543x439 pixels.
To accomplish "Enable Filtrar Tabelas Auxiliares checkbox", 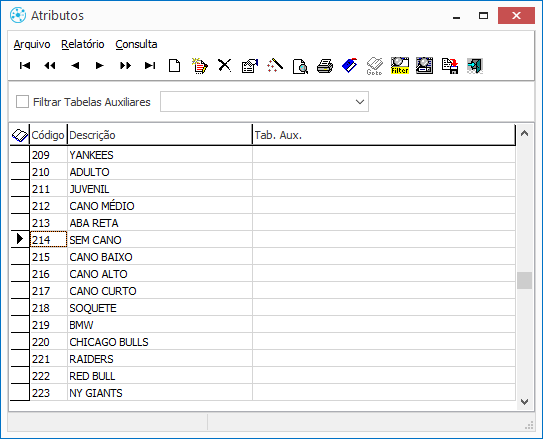I will coord(23,102).
